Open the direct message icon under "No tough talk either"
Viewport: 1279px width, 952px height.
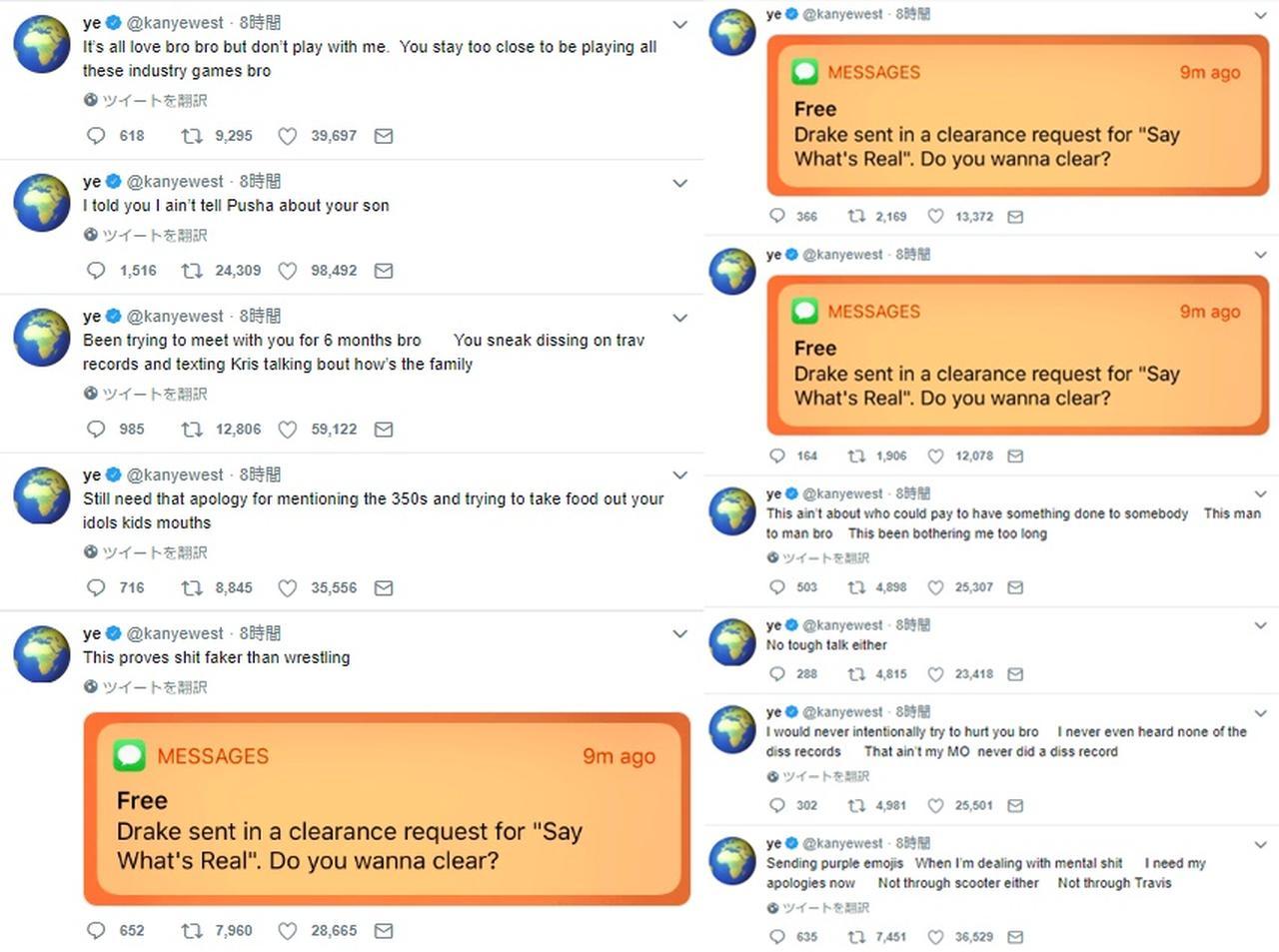point(1015,674)
